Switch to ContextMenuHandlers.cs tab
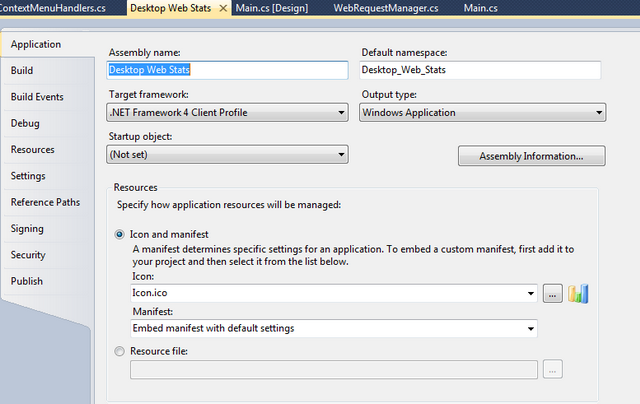The image size is (640, 404). click(x=53, y=8)
